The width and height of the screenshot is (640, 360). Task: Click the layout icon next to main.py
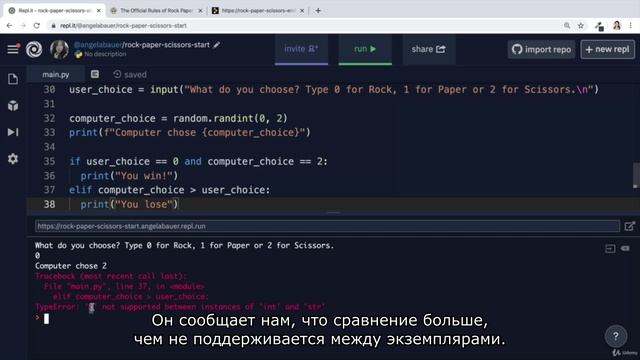click(95, 74)
